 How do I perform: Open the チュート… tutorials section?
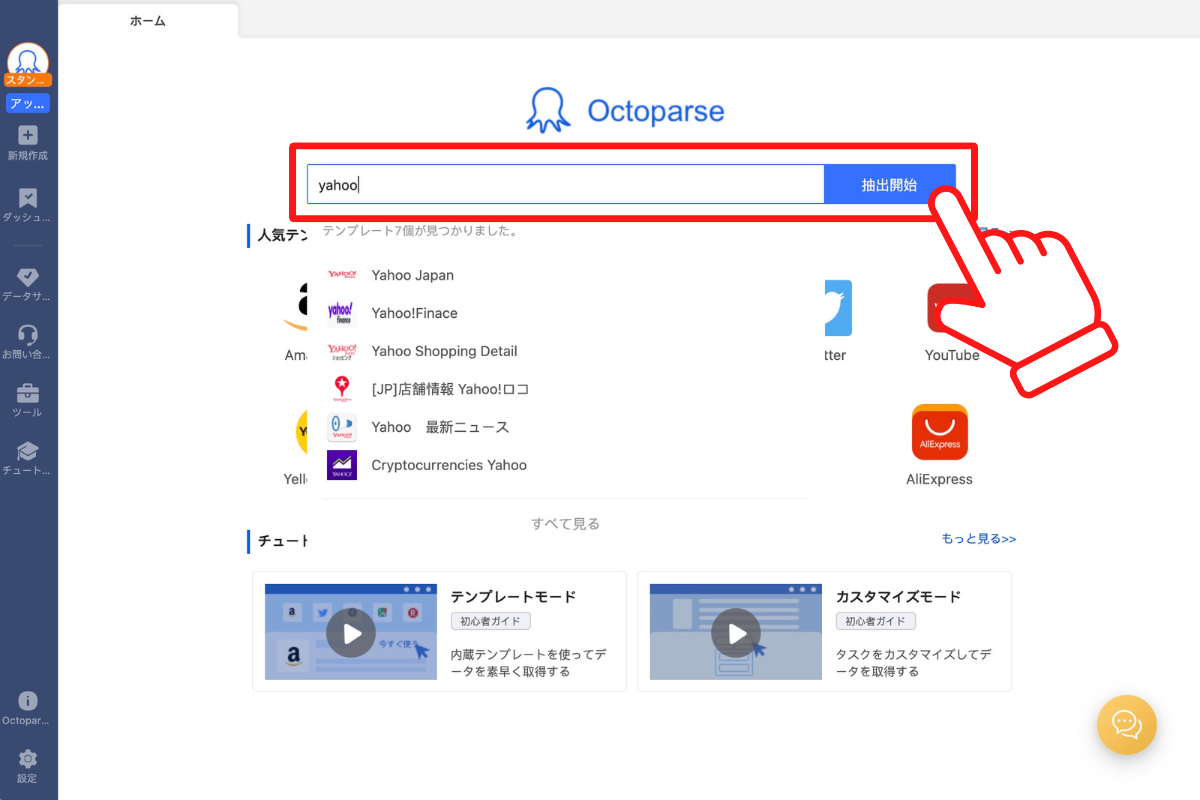[x=28, y=458]
